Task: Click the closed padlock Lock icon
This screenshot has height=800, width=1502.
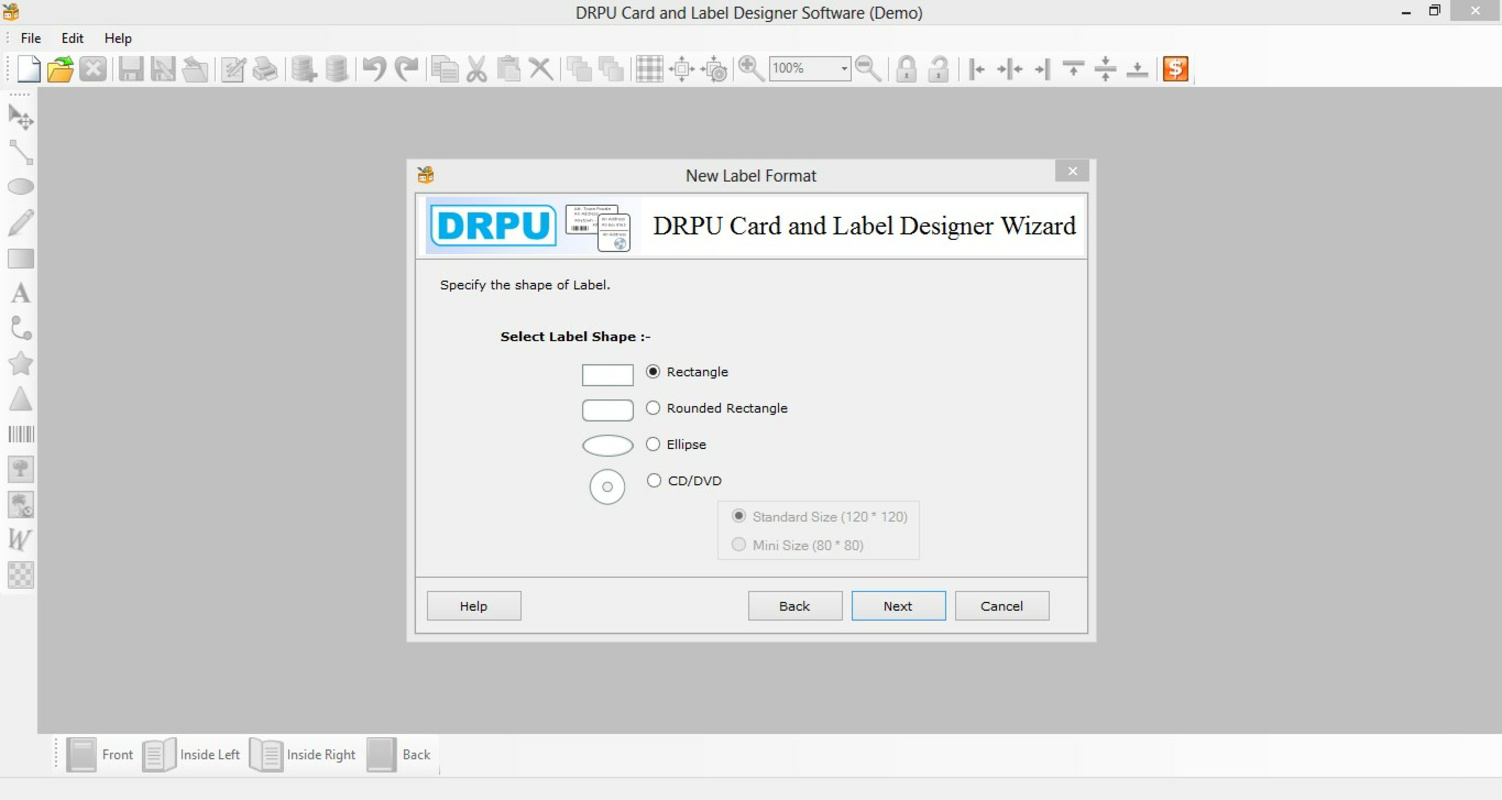Action: tap(906, 69)
